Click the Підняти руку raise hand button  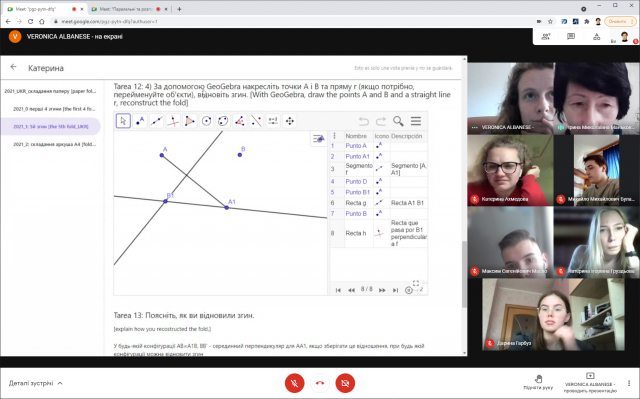pos(538,382)
